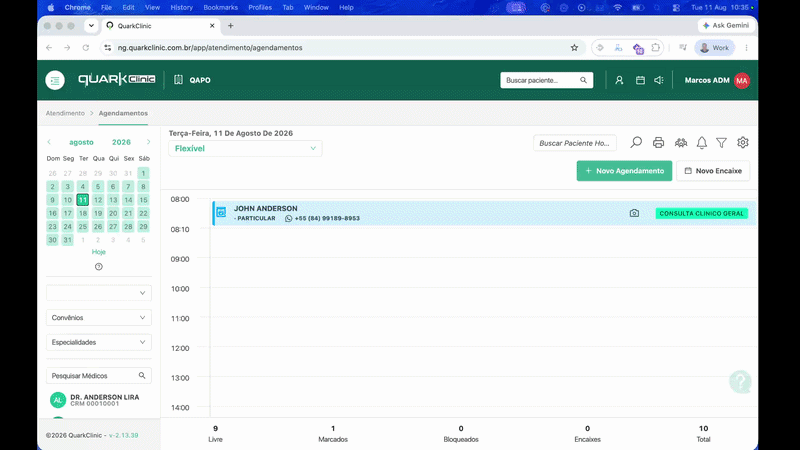Image resolution: width=800 pixels, height=450 pixels.
Task: Open the floating help bubble icon
Action: pos(740,381)
